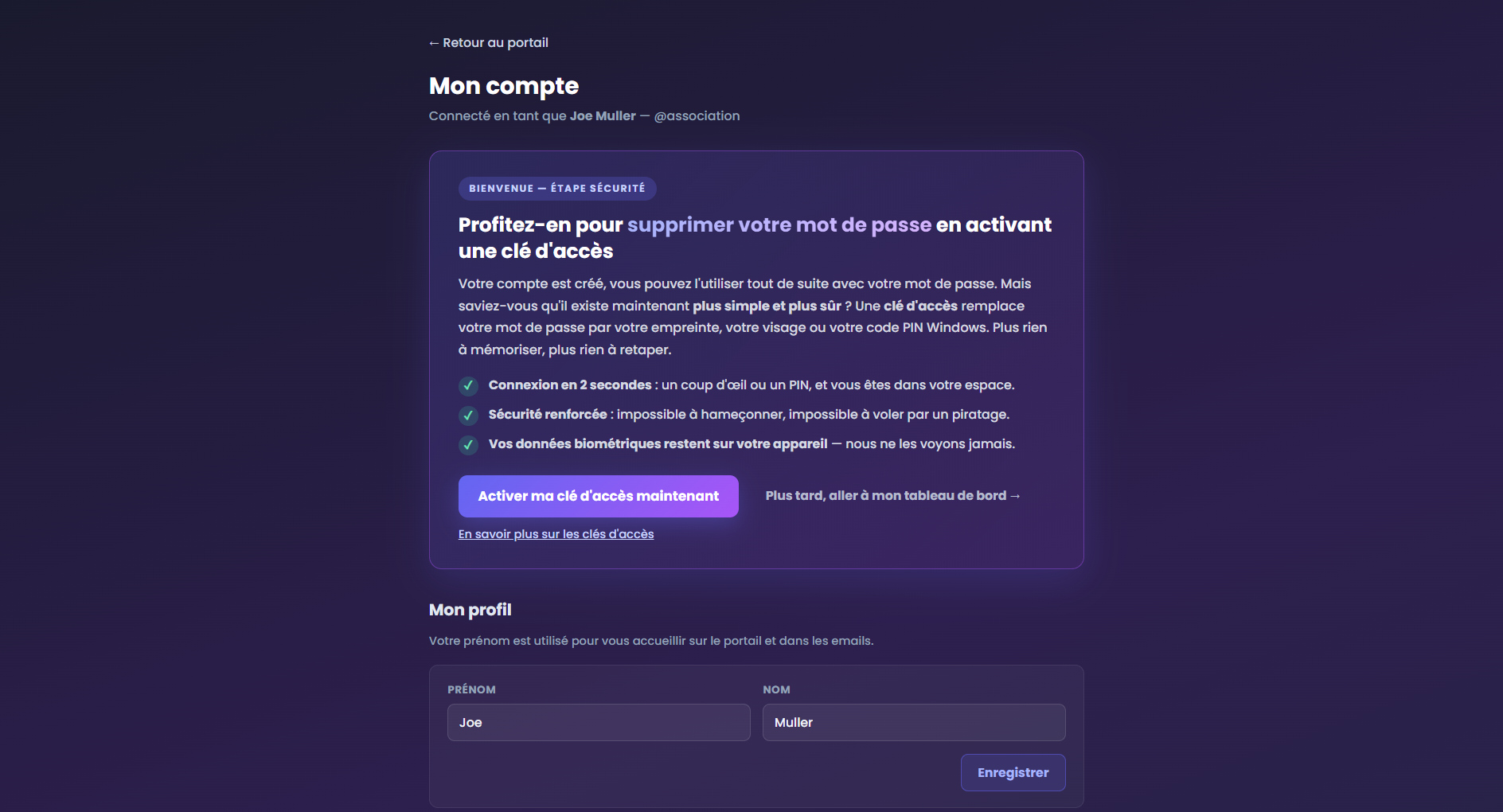Open En savoir plus sur les clés d'accès
The image size is (1503, 812).
click(556, 534)
